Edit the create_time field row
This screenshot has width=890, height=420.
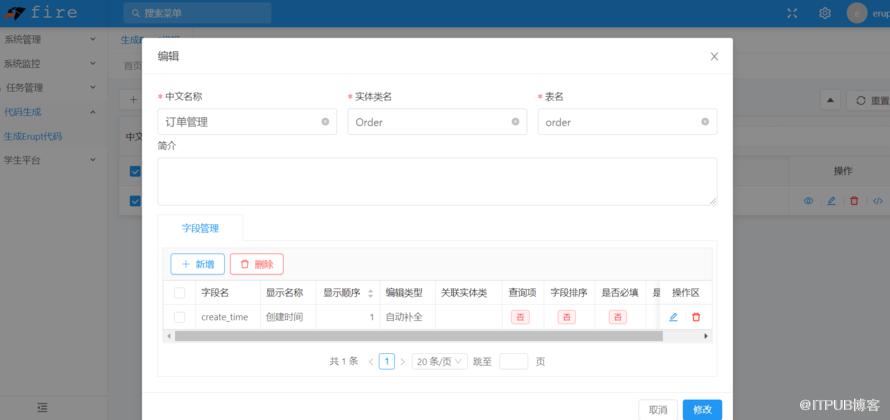(673, 317)
